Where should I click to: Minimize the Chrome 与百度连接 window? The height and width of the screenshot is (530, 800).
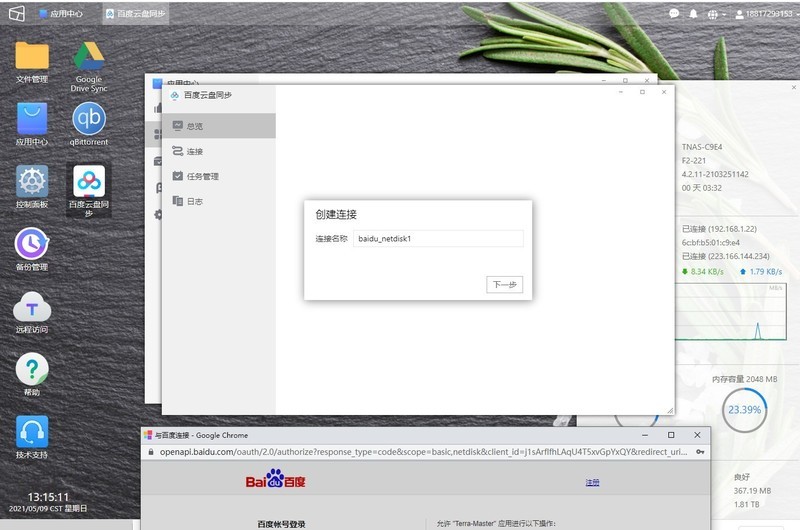[645, 435]
